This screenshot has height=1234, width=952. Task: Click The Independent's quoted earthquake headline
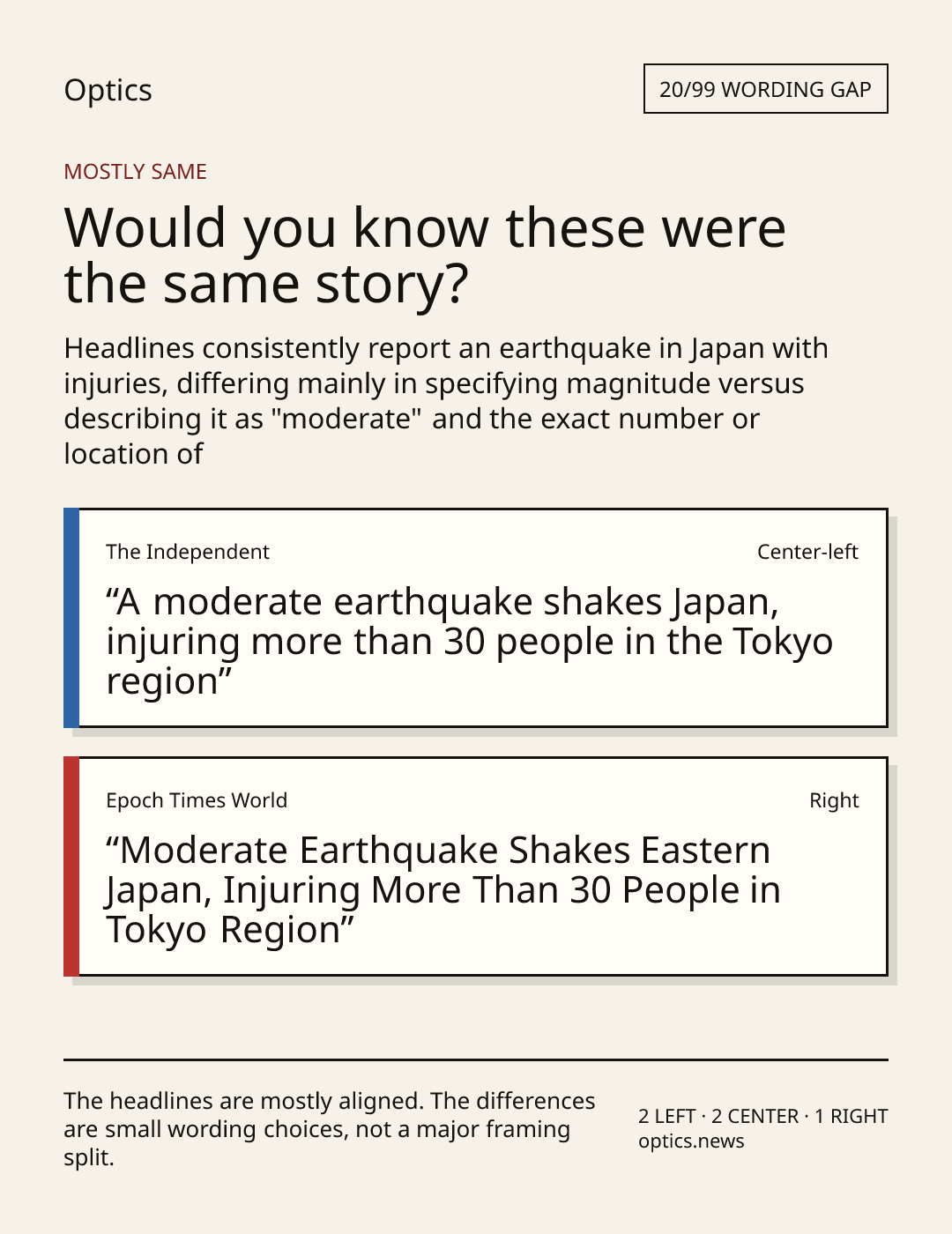tap(469, 641)
